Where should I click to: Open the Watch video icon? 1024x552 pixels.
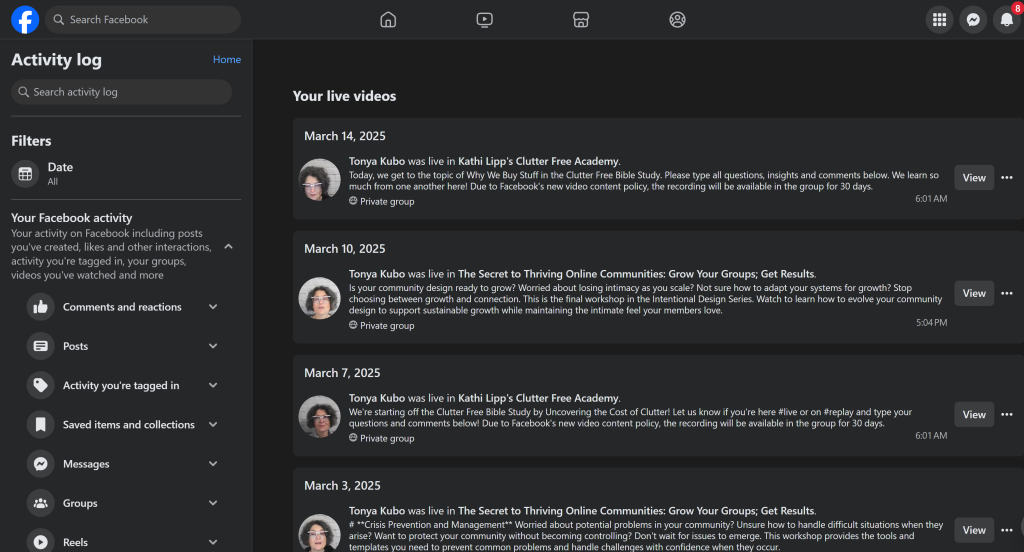[485, 20]
